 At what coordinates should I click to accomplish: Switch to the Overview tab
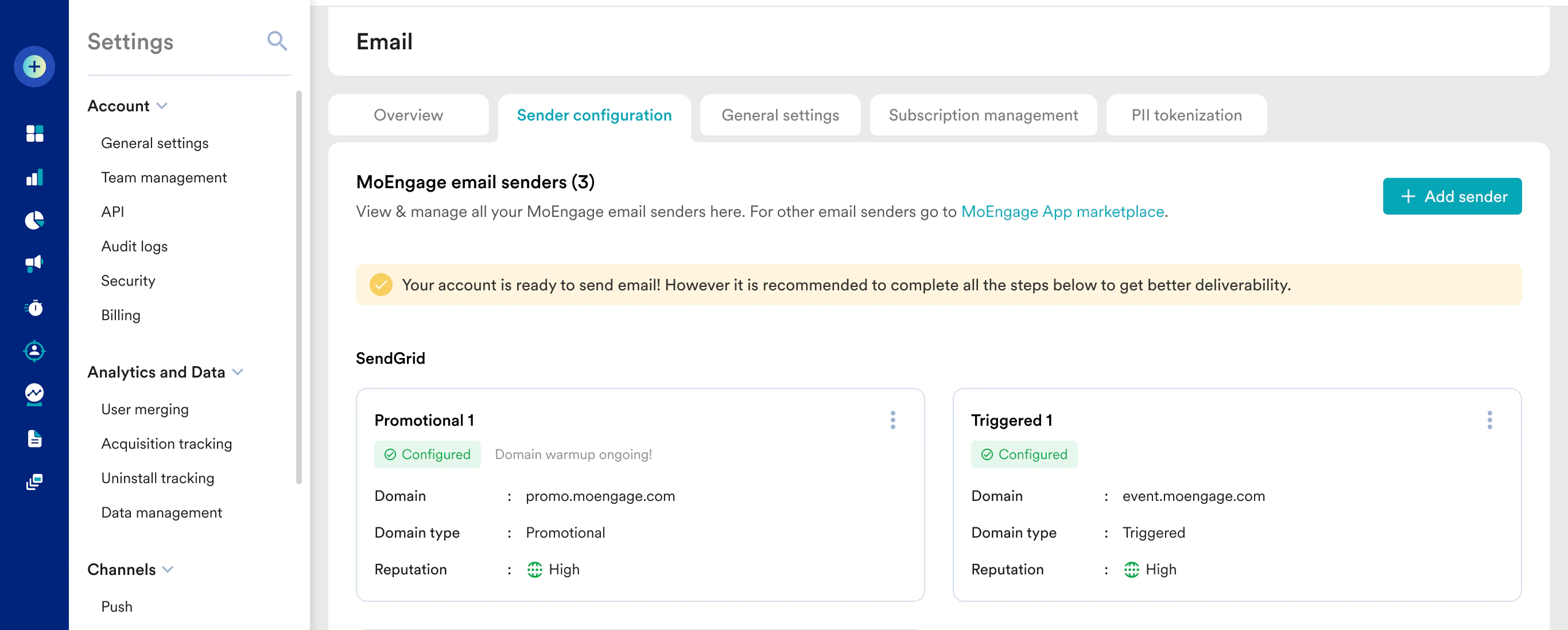point(408,115)
